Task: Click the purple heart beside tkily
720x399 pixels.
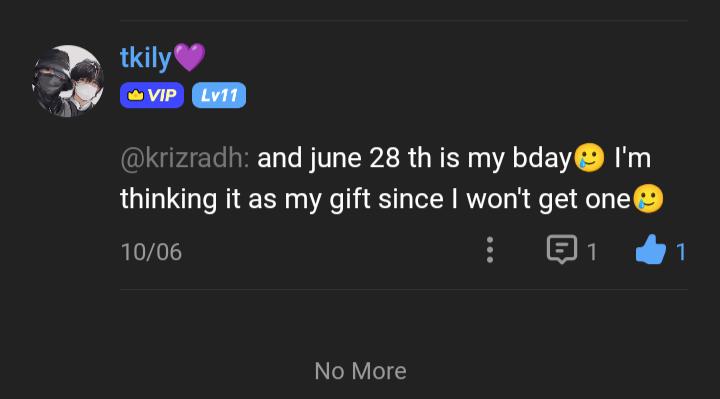Action: click(189, 57)
